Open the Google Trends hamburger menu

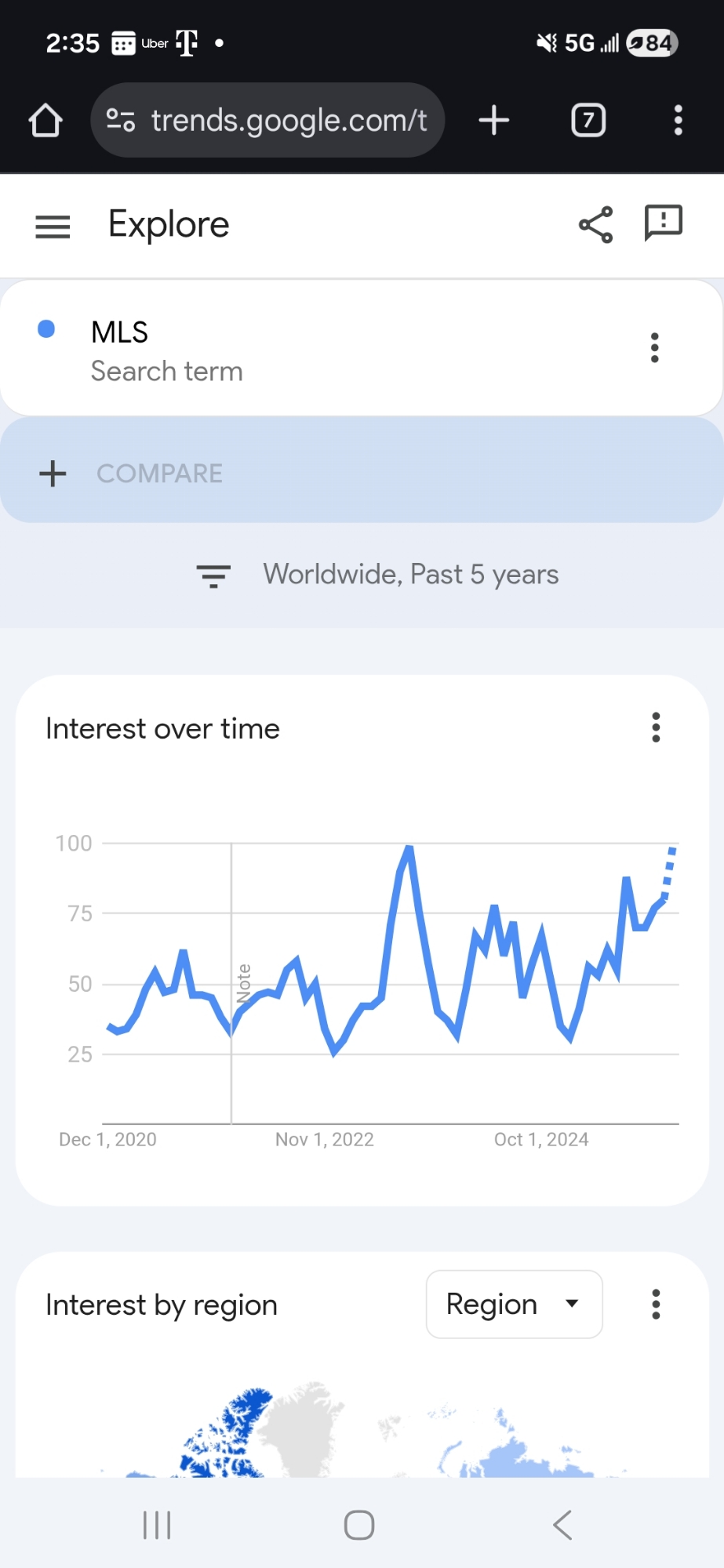pyautogui.click(x=53, y=226)
